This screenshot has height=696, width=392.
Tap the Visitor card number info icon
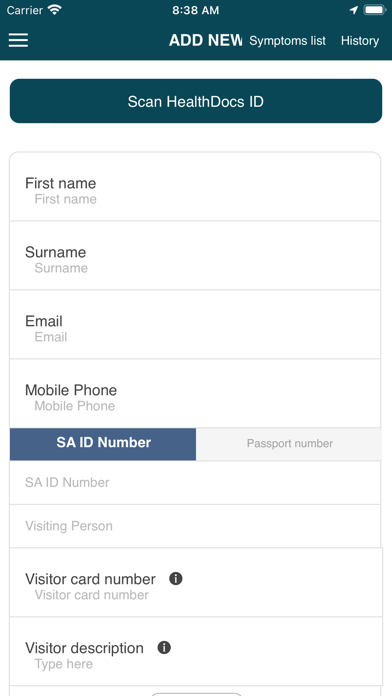tap(176, 579)
